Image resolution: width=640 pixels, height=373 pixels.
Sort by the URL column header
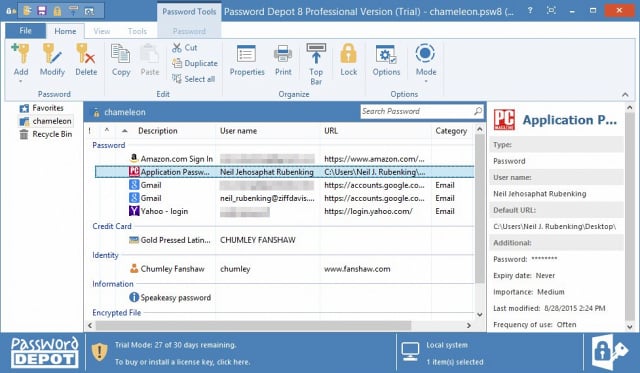point(331,131)
